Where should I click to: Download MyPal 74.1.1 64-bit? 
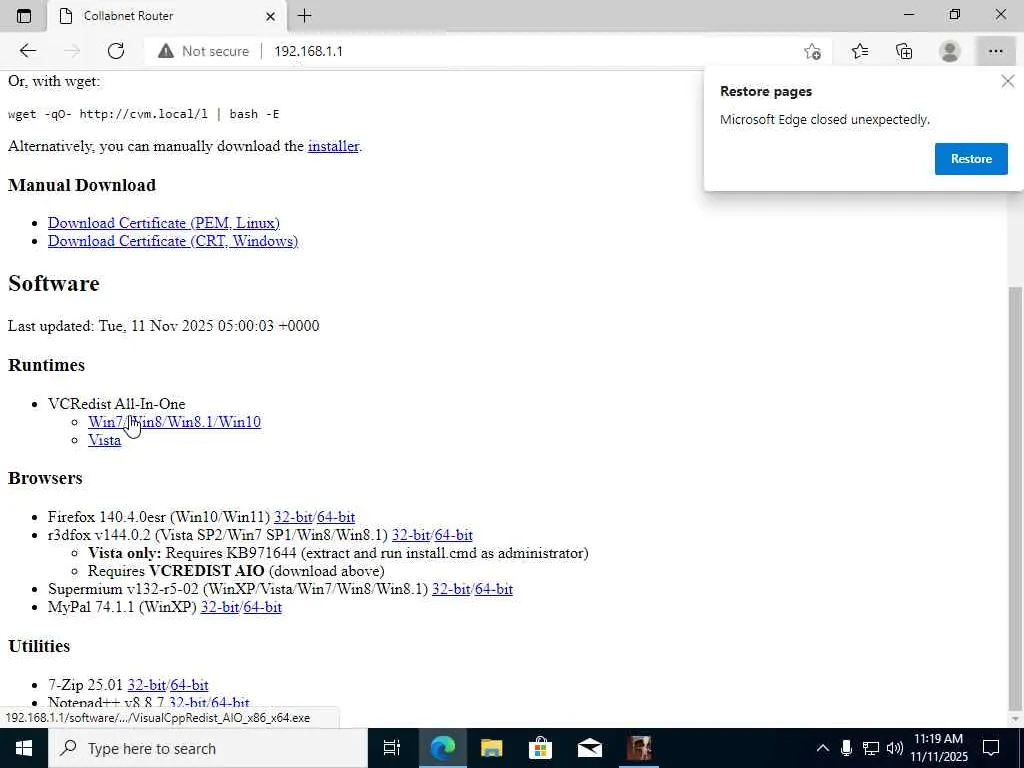(x=263, y=607)
